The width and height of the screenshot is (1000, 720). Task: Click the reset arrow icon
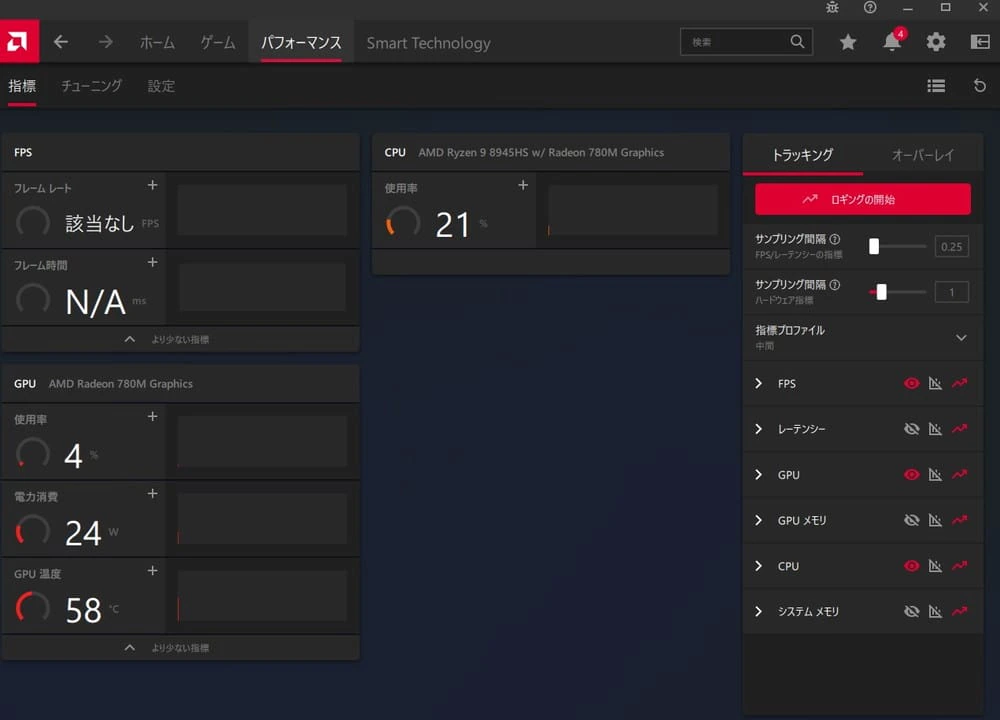[x=980, y=86]
